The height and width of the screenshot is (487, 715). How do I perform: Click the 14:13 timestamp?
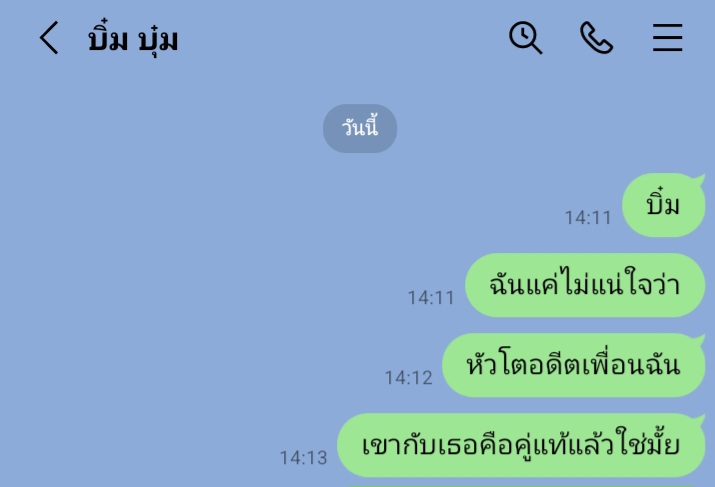pos(303,458)
